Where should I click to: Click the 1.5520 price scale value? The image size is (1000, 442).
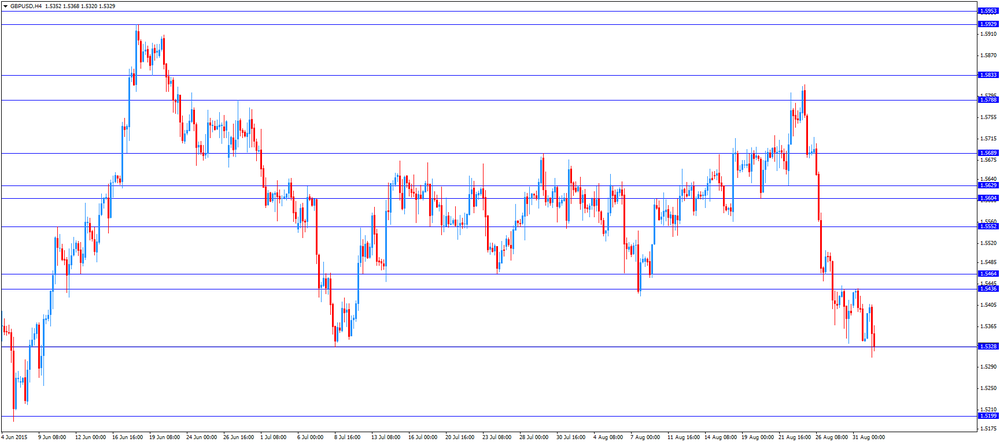point(988,243)
